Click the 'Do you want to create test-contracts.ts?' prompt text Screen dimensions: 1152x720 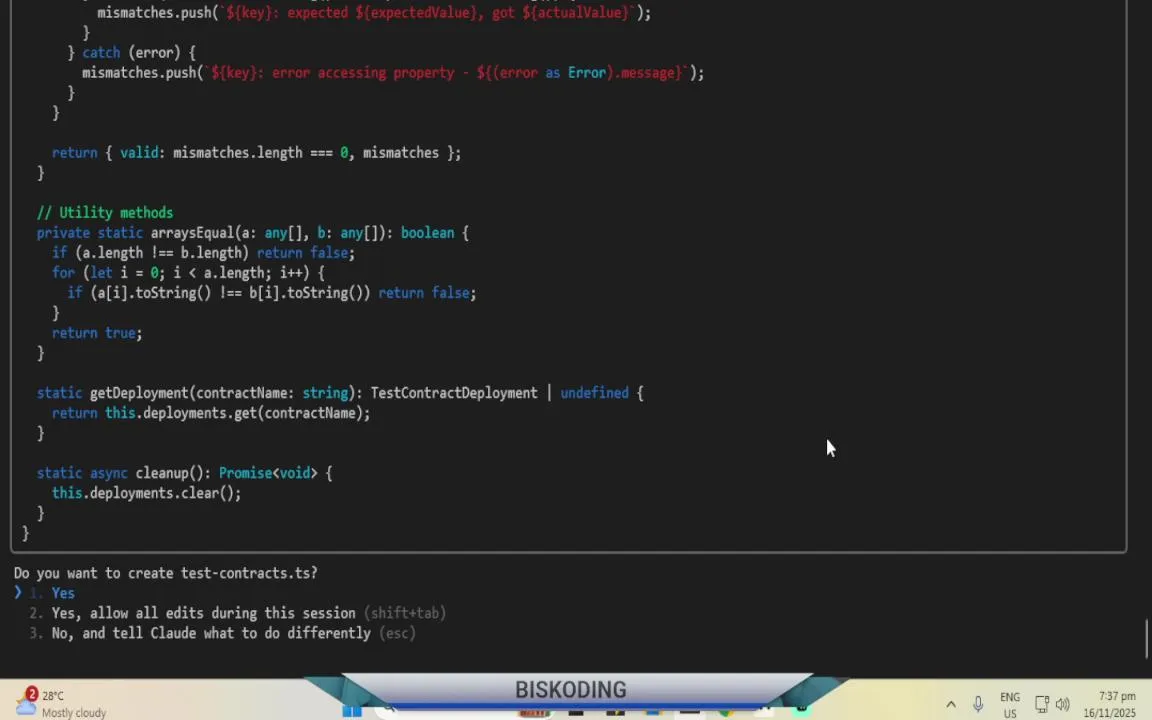pos(165,572)
